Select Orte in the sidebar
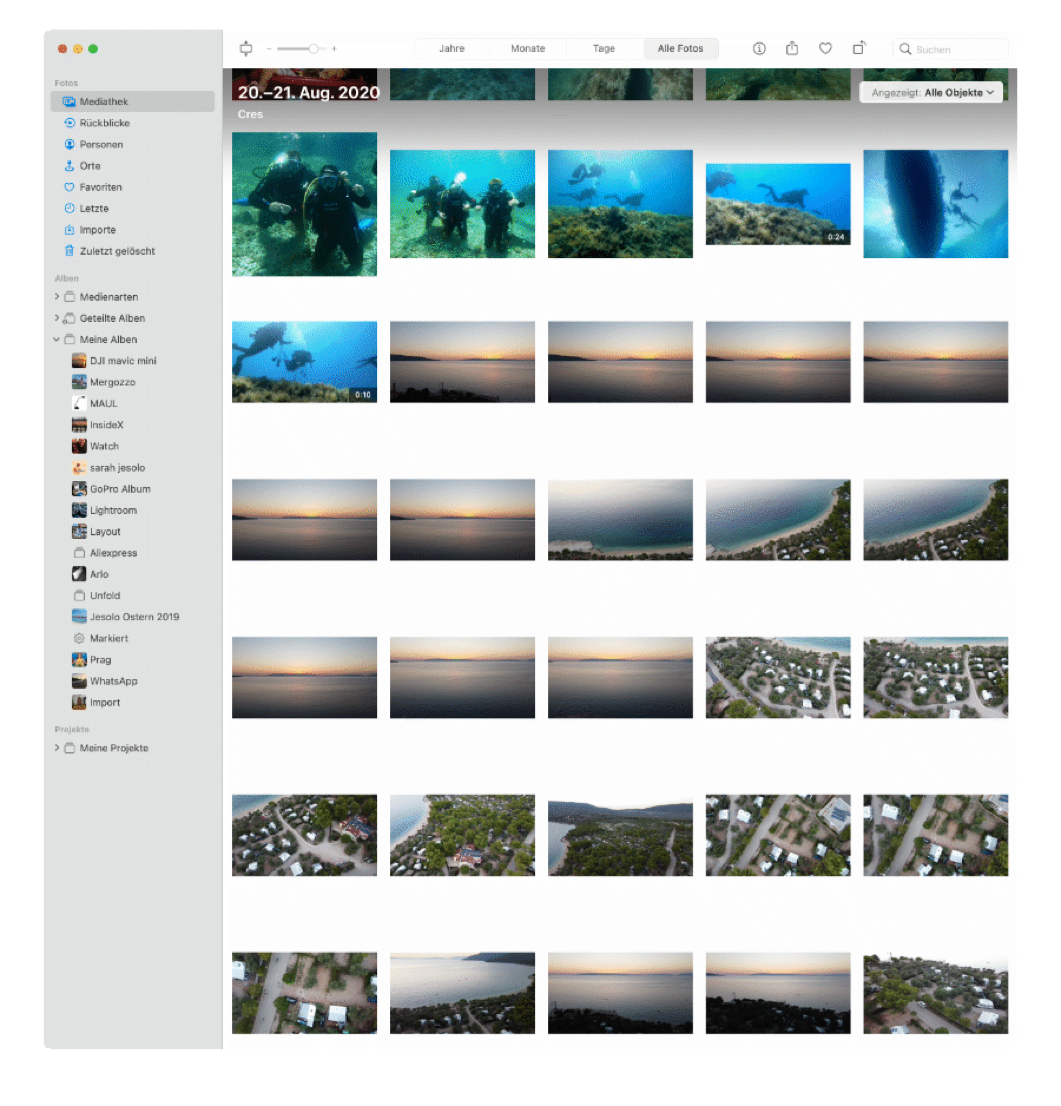The width and height of the screenshot is (1061, 1106). 90,166
